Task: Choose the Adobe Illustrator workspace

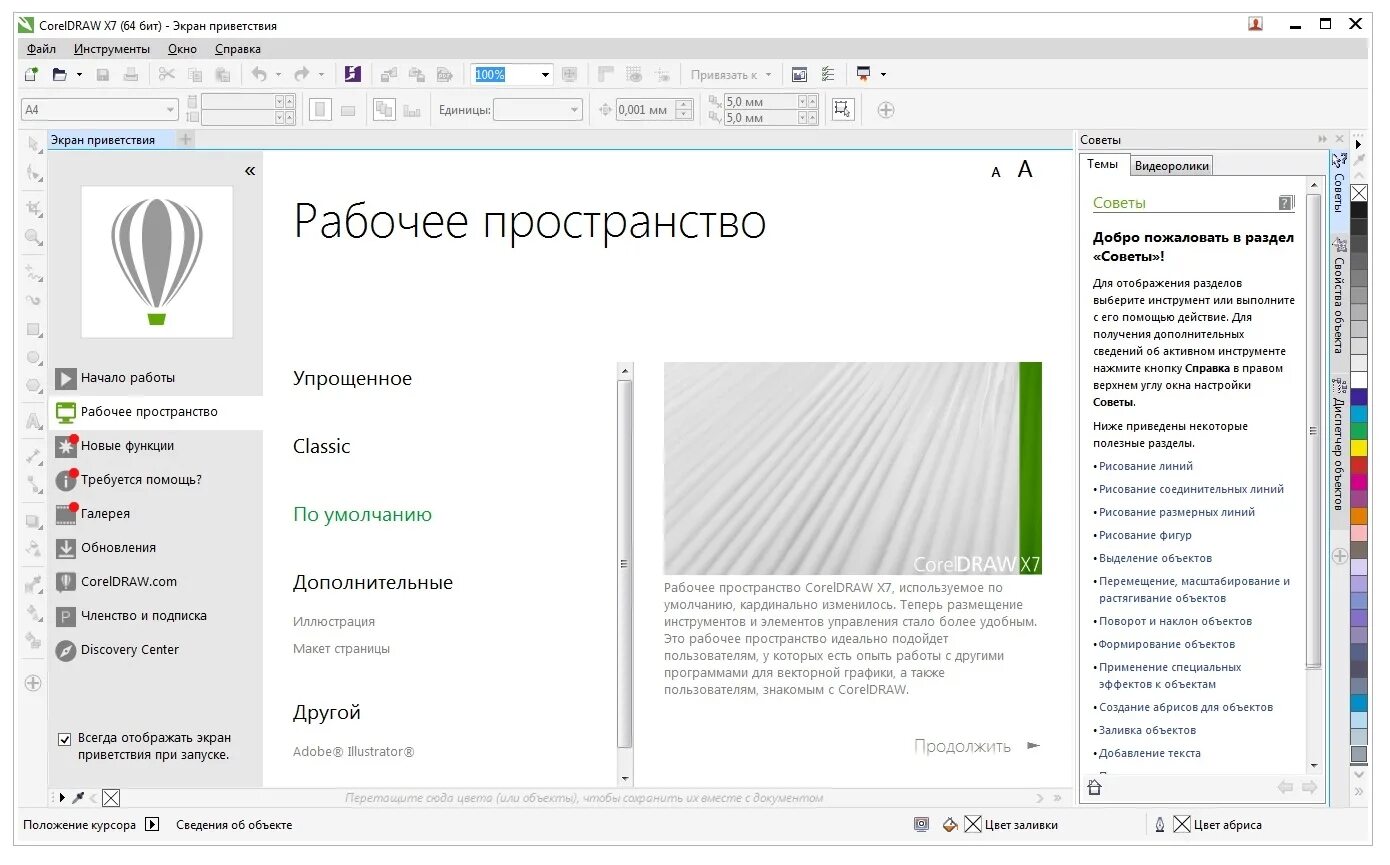Action: click(353, 752)
